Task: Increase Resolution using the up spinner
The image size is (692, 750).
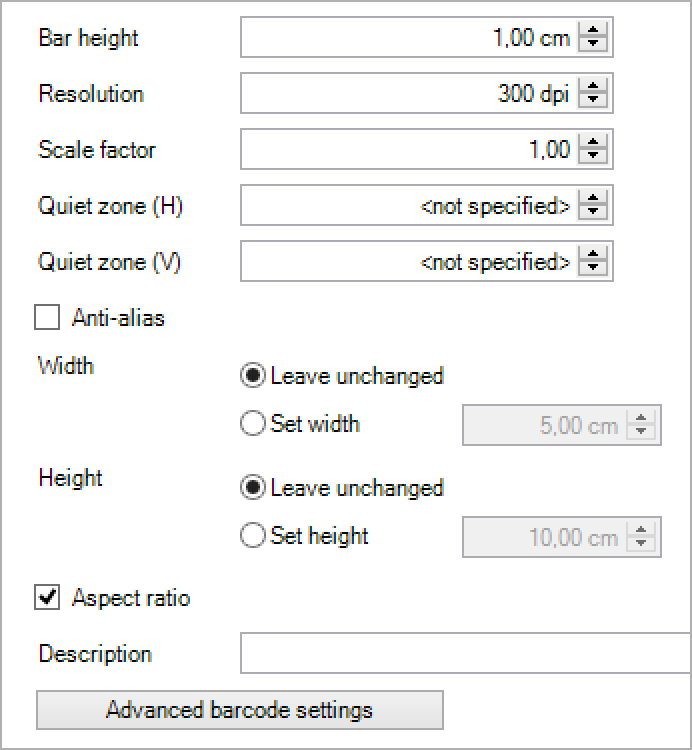Action: click(593, 86)
